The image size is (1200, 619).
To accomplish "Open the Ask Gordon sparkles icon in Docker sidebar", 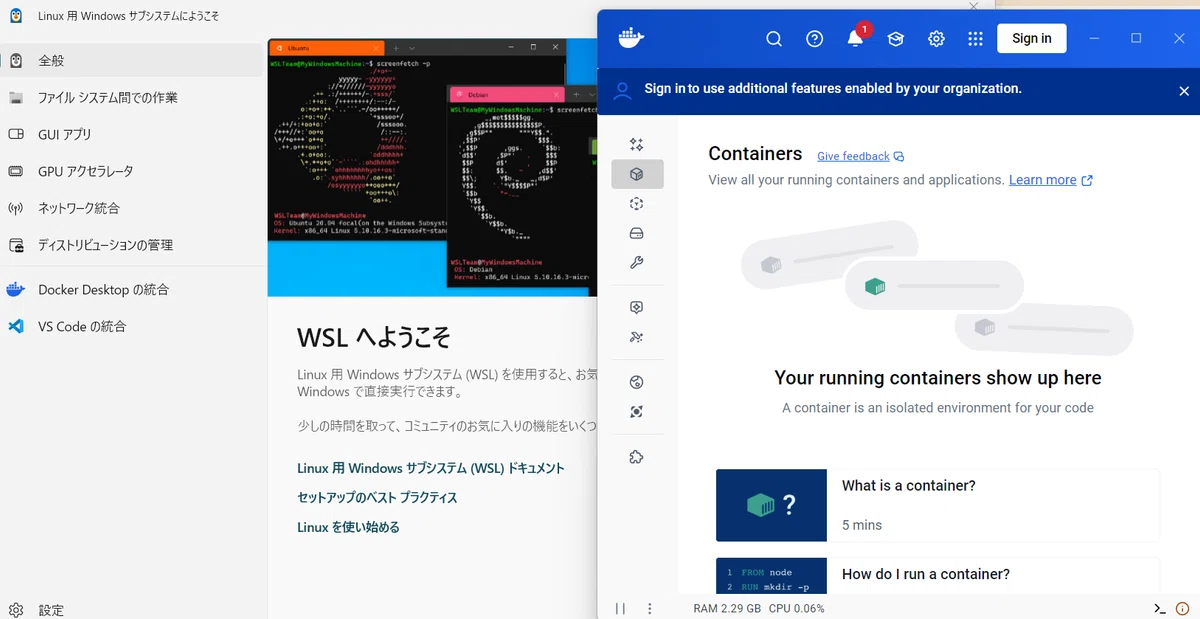I will 637,144.
